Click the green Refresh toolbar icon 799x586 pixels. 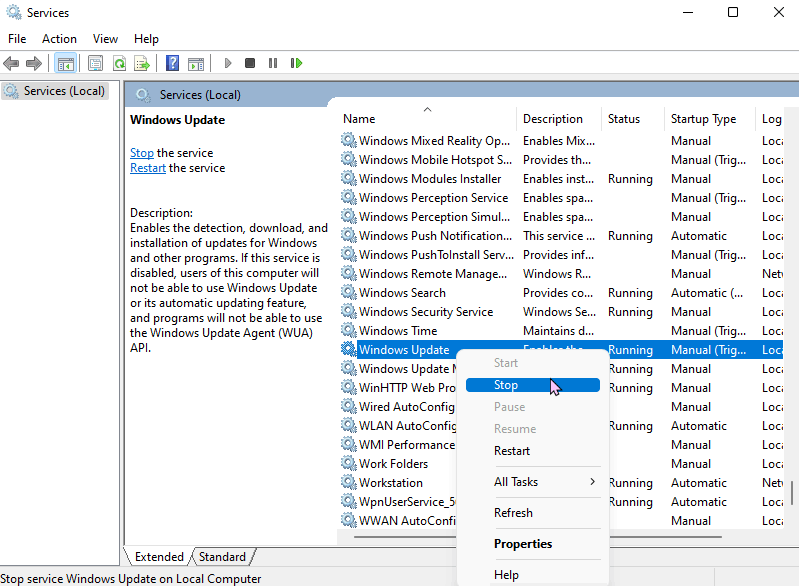(x=119, y=64)
